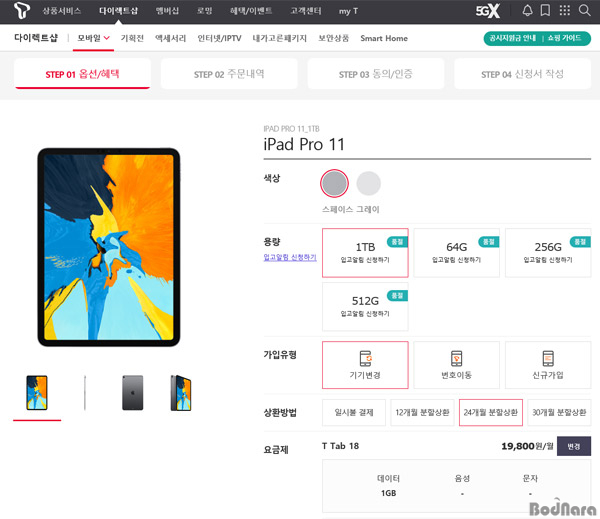Select 512G storage option

click(x=365, y=307)
